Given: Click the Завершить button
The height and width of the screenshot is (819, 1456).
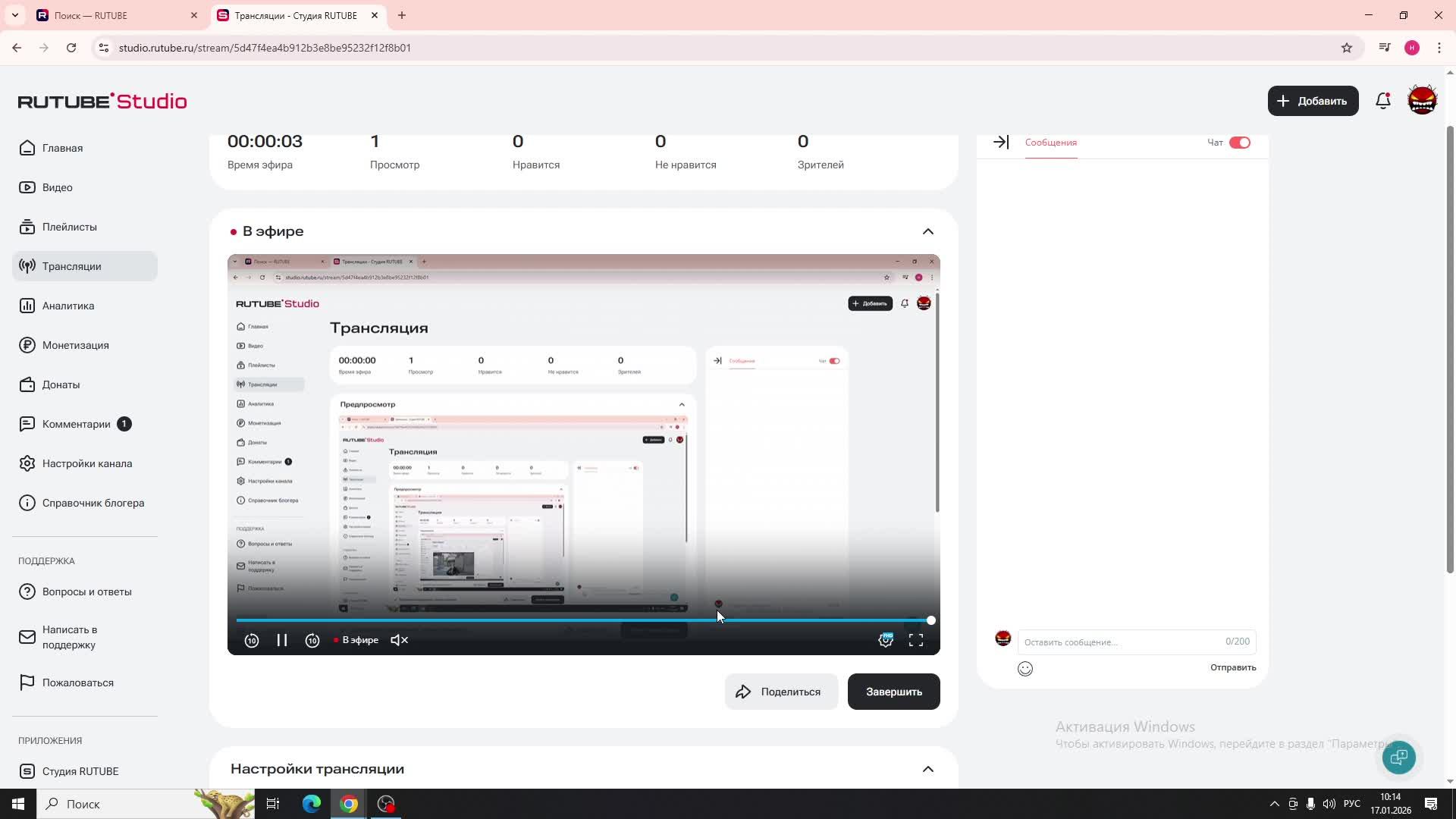Looking at the screenshot, I should pos(893,692).
